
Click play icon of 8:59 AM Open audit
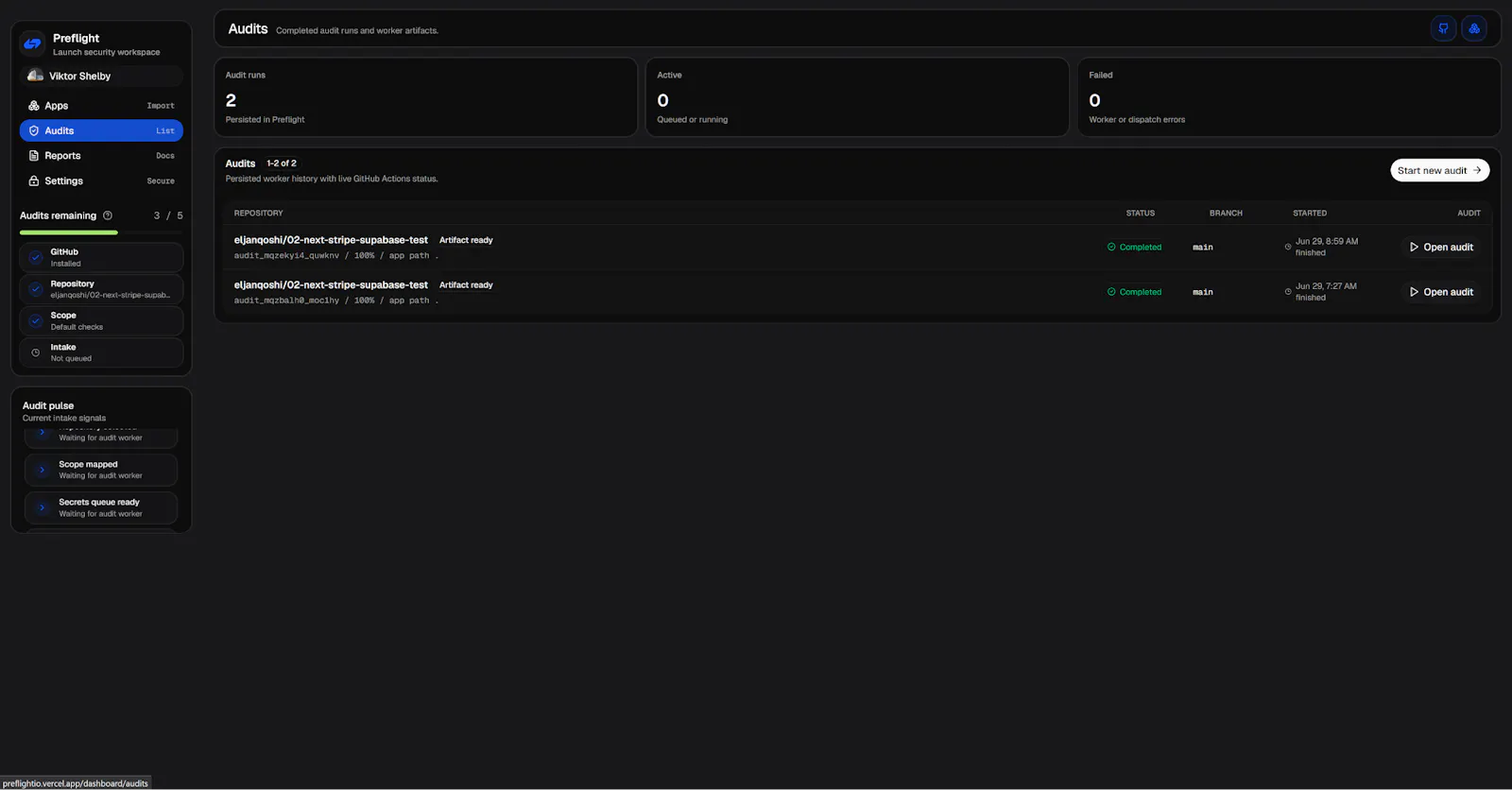(x=1414, y=247)
